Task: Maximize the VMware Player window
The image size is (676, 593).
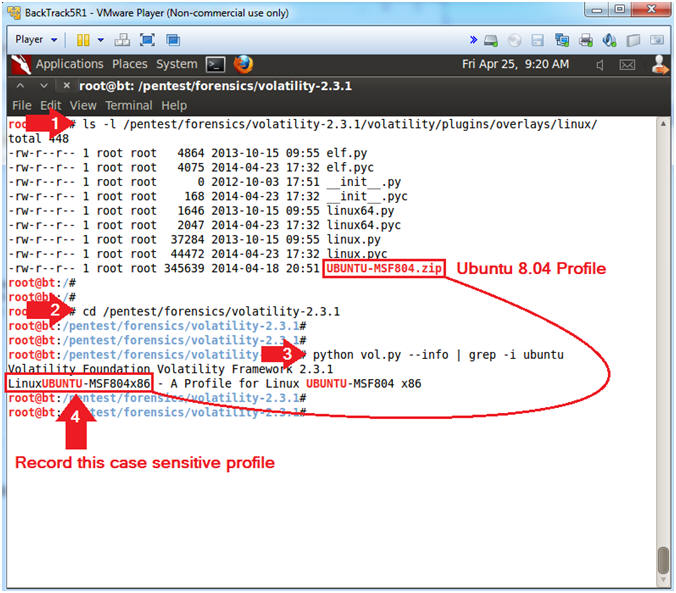Action: (620, 9)
